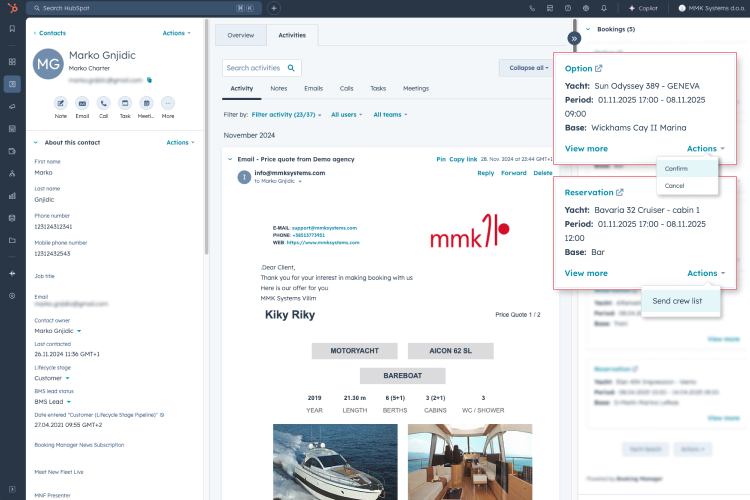Open the notifications bell
This screenshot has width=750, height=500.
[x=604, y=8]
